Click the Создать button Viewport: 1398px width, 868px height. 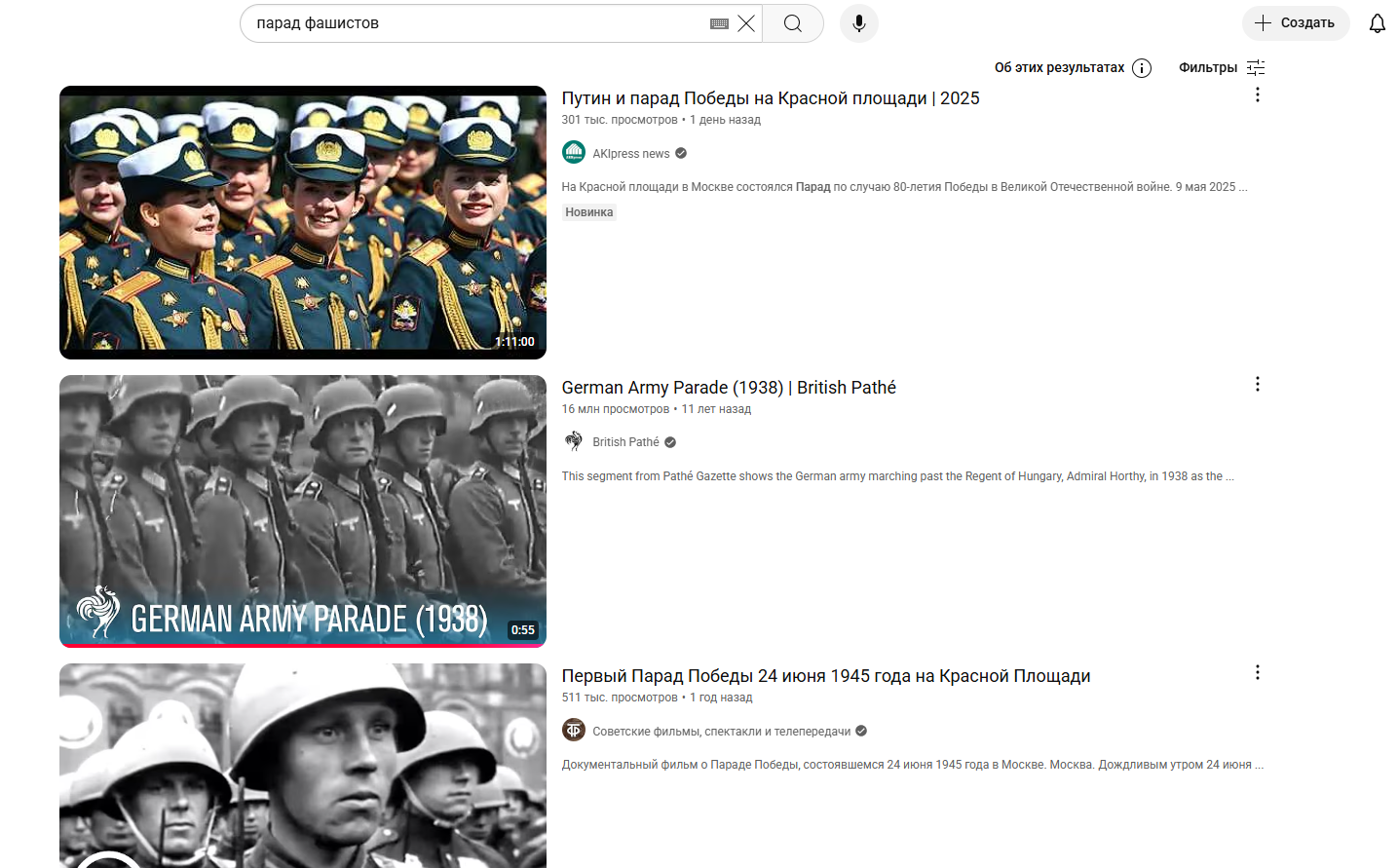1295,23
